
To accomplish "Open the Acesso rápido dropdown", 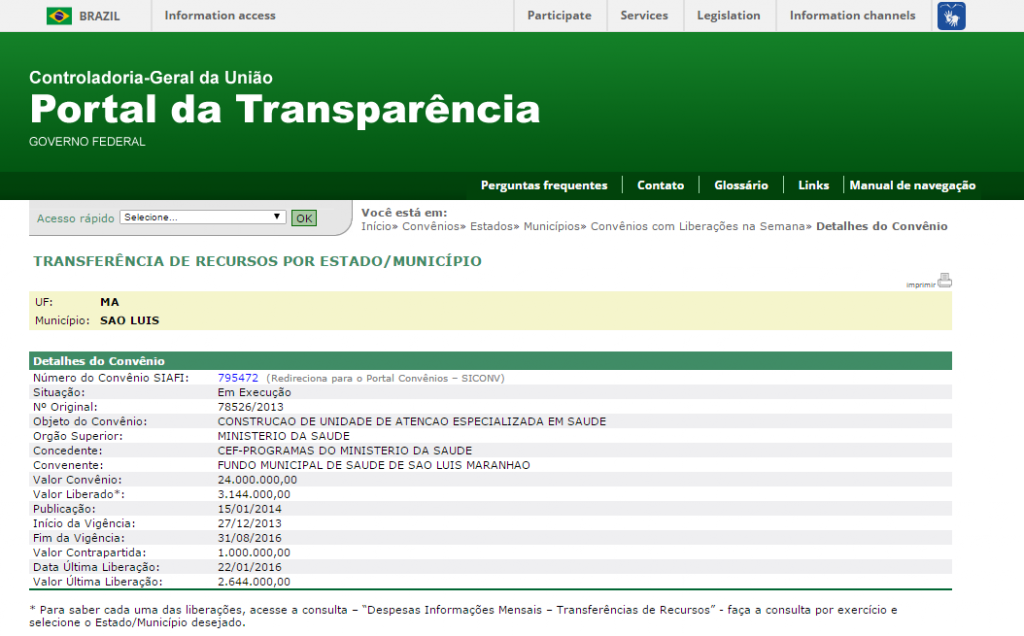I will [x=203, y=217].
